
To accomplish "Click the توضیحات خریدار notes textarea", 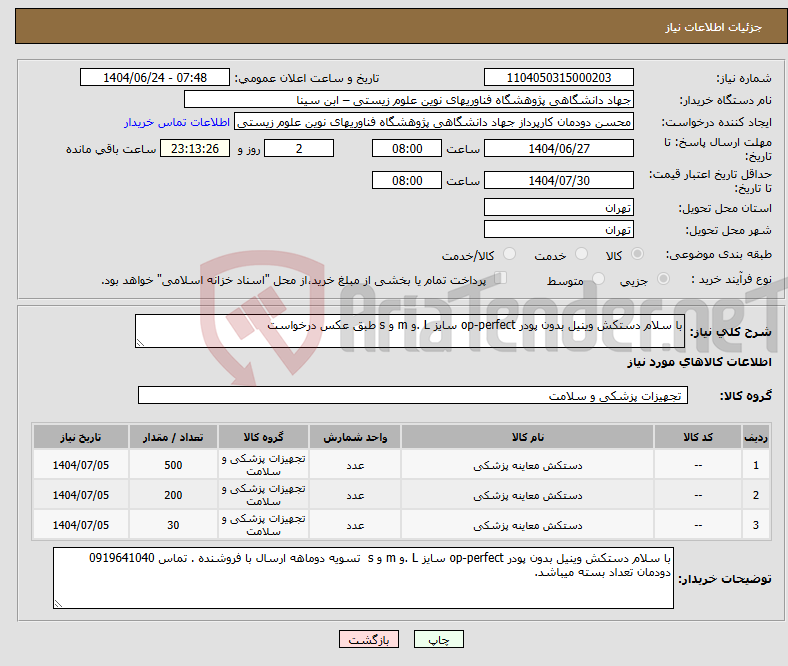I will pyautogui.click(x=363, y=578).
